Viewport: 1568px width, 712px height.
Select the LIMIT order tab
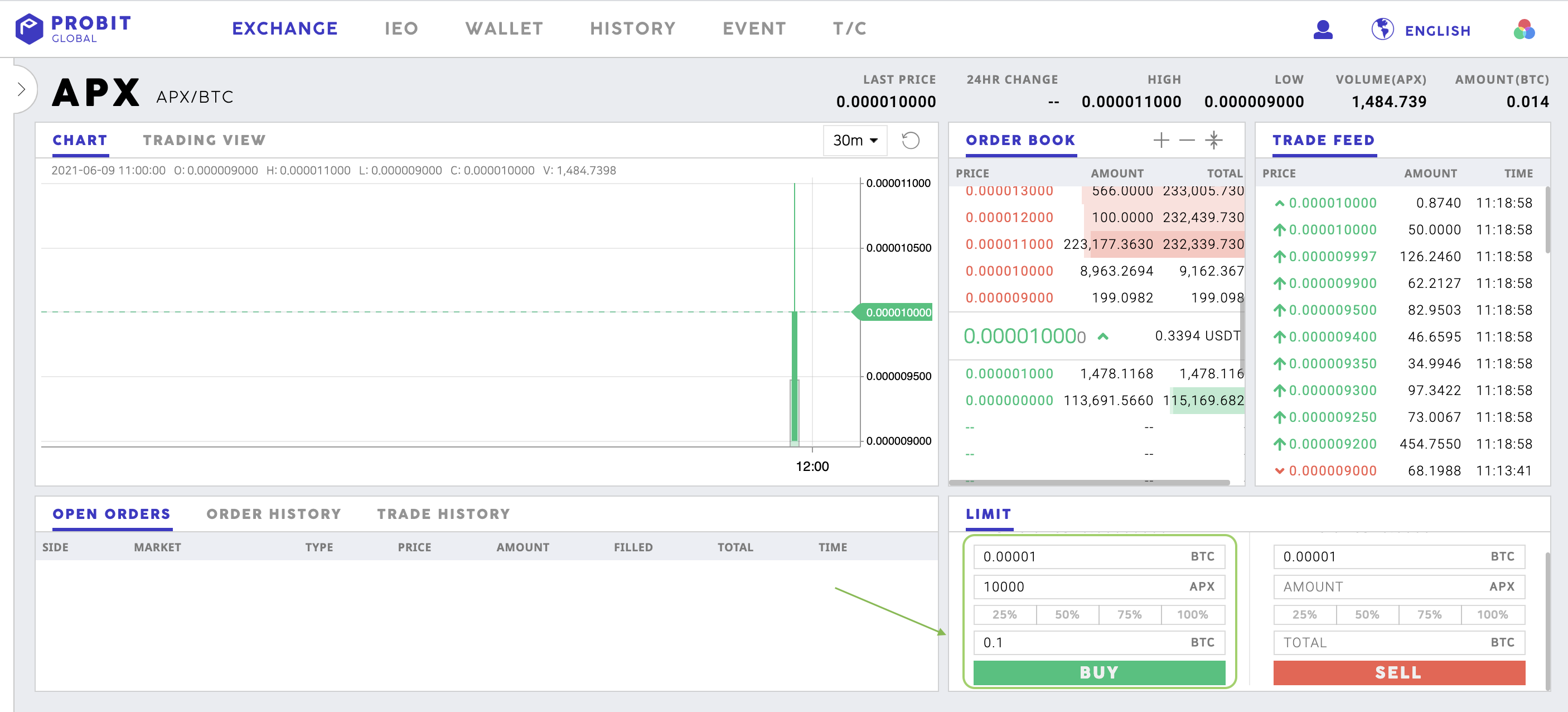click(x=989, y=514)
